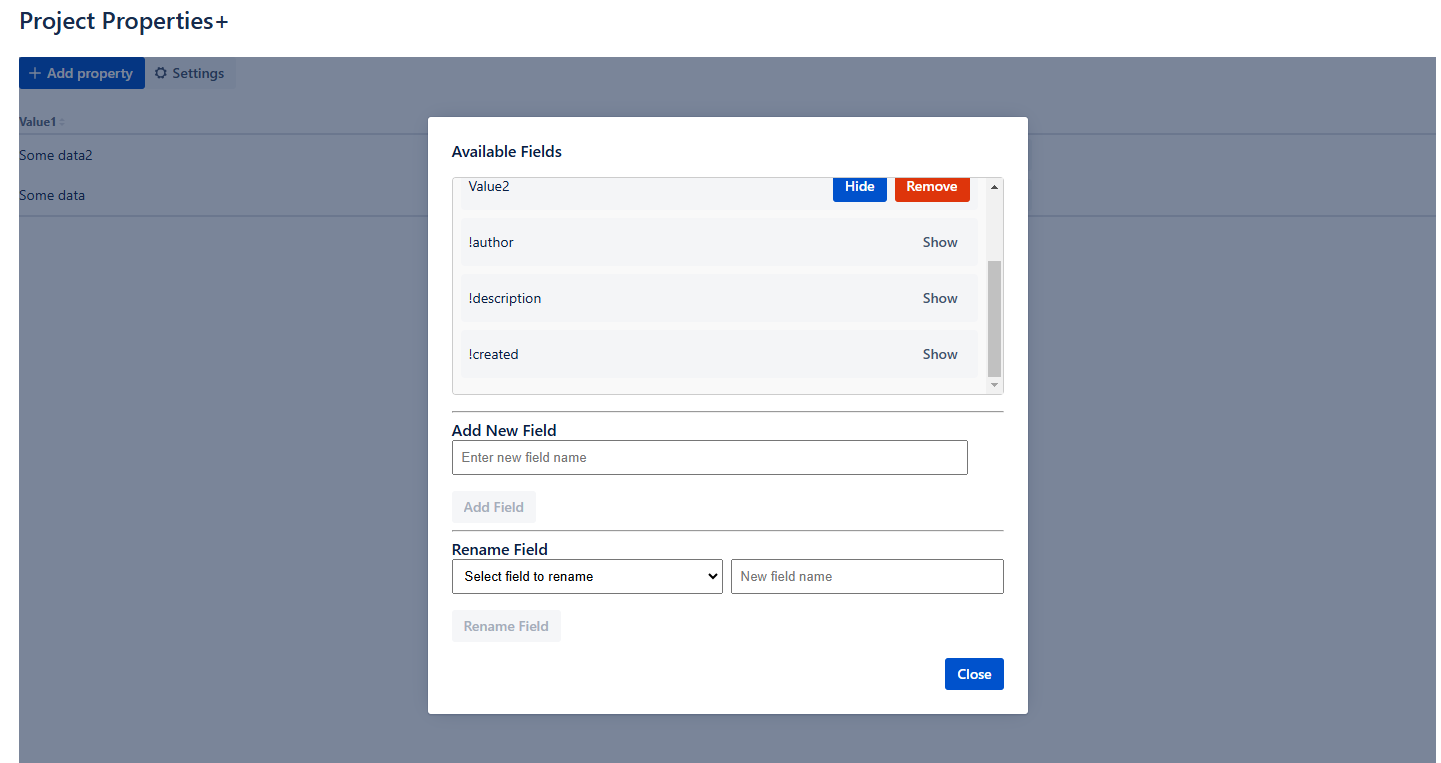Click the !created field row label
Viewport: 1441px width, 763px height.
[x=493, y=355]
